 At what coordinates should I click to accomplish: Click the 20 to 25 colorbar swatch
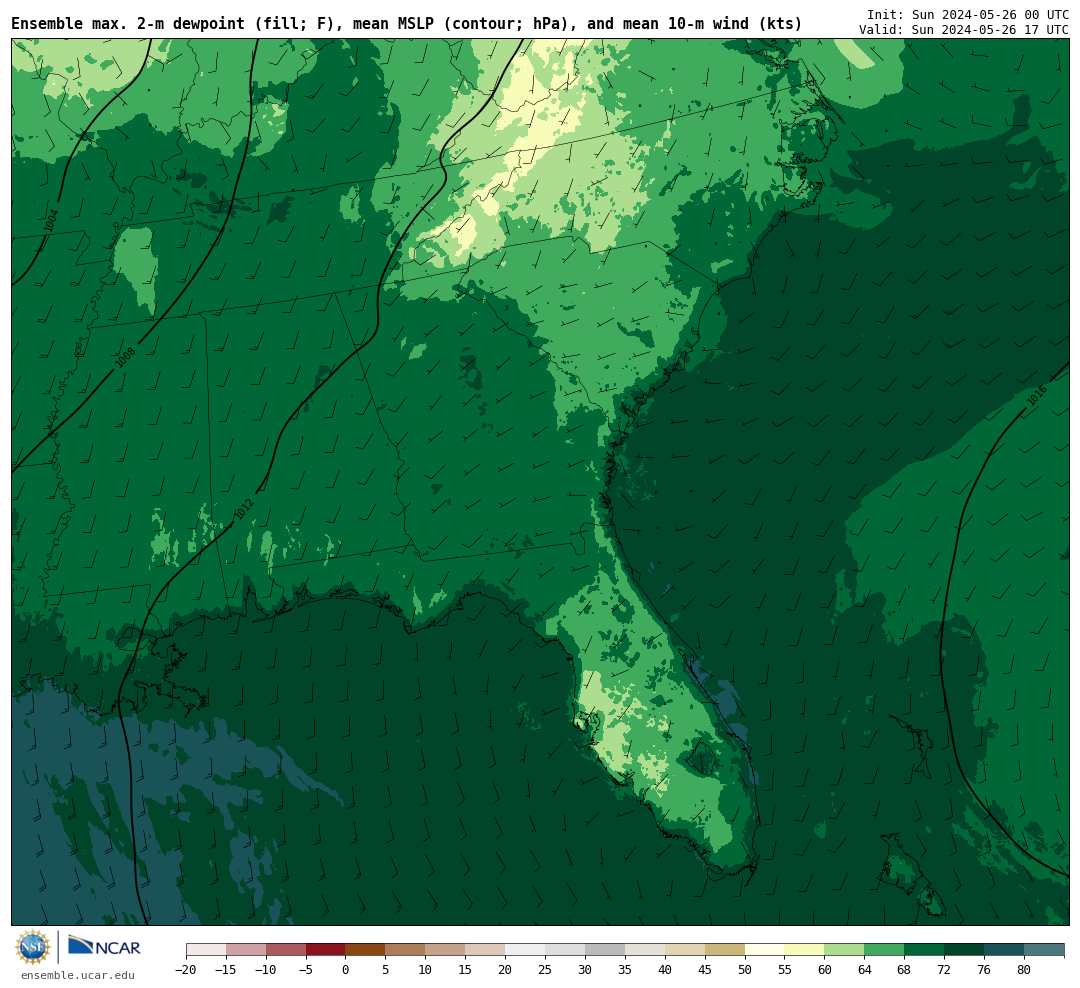click(x=525, y=950)
